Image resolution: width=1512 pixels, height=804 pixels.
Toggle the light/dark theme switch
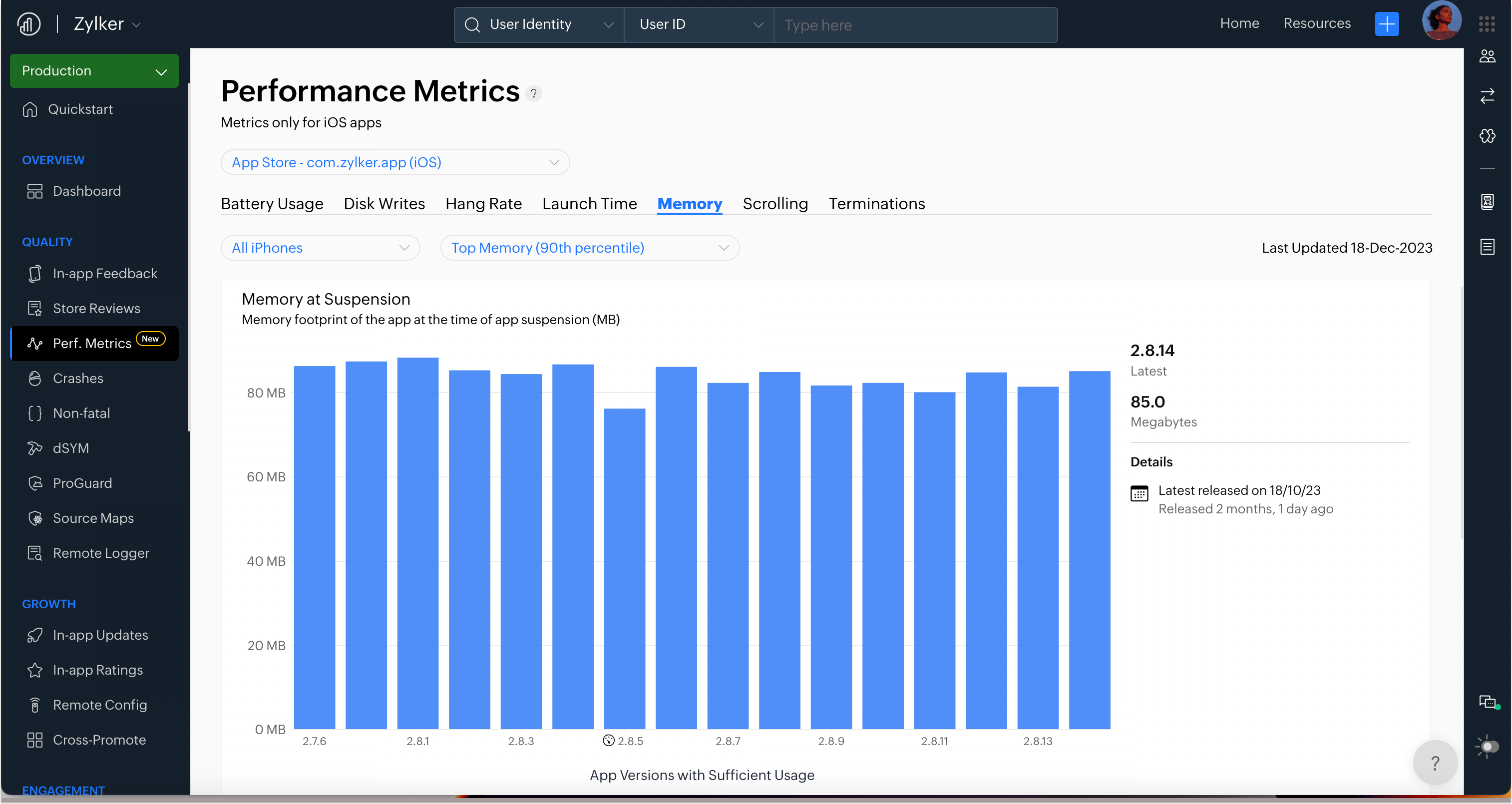1487,747
